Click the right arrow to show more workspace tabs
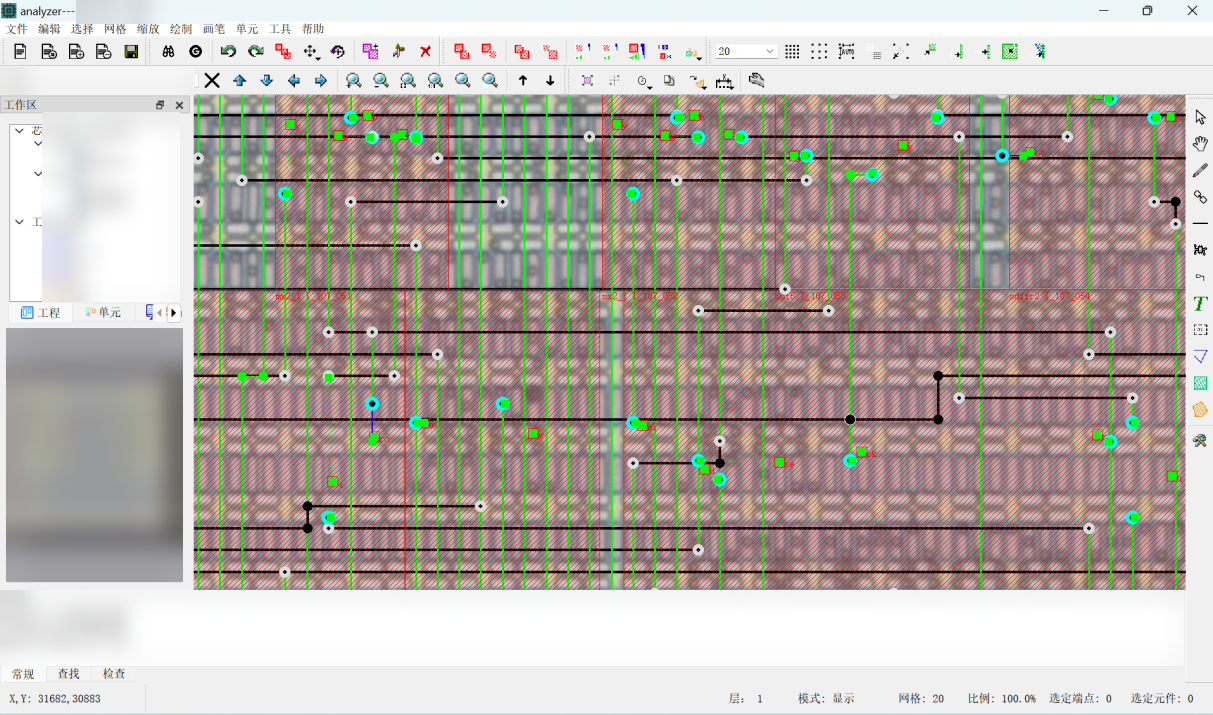The image size is (1213, 715). point(174,313)
